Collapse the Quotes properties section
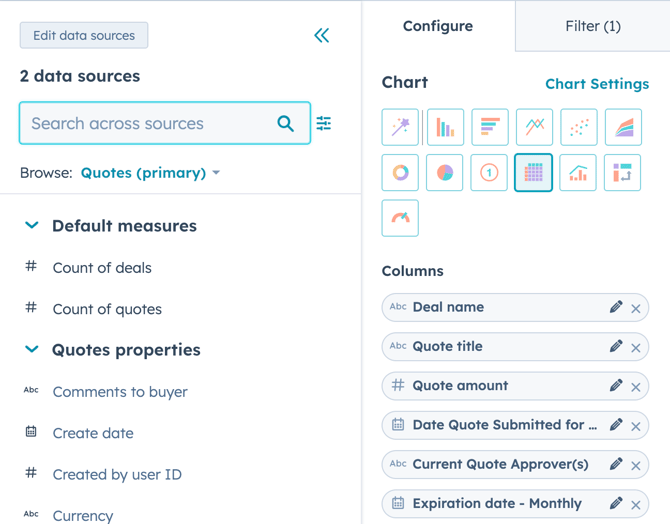This screenshot has width=670, height=524. point(32,350)
